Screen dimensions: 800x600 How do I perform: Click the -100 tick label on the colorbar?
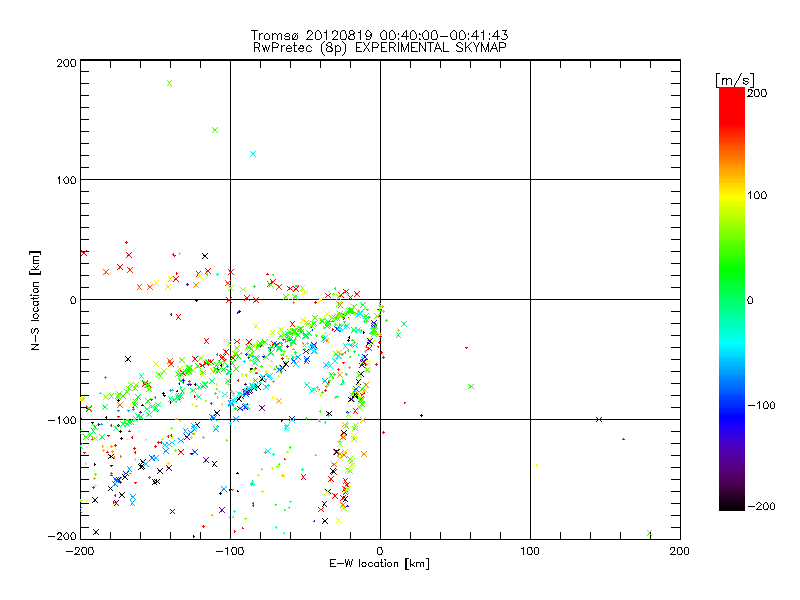(x=761, y=405)
